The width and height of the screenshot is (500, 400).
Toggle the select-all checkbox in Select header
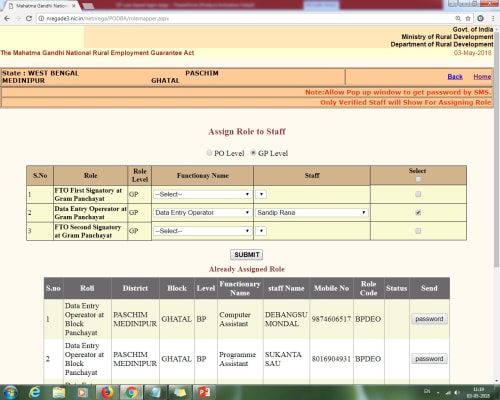(418, 179)
